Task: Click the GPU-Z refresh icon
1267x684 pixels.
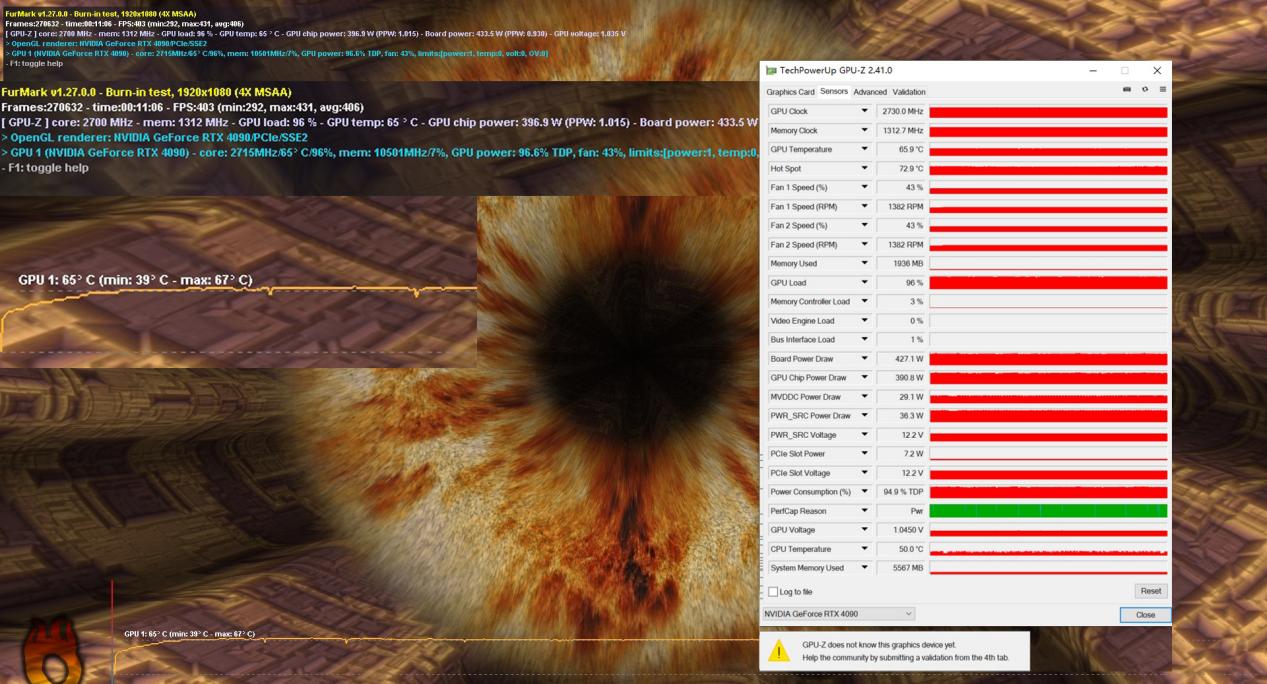Action: [x=1145, y=90]
